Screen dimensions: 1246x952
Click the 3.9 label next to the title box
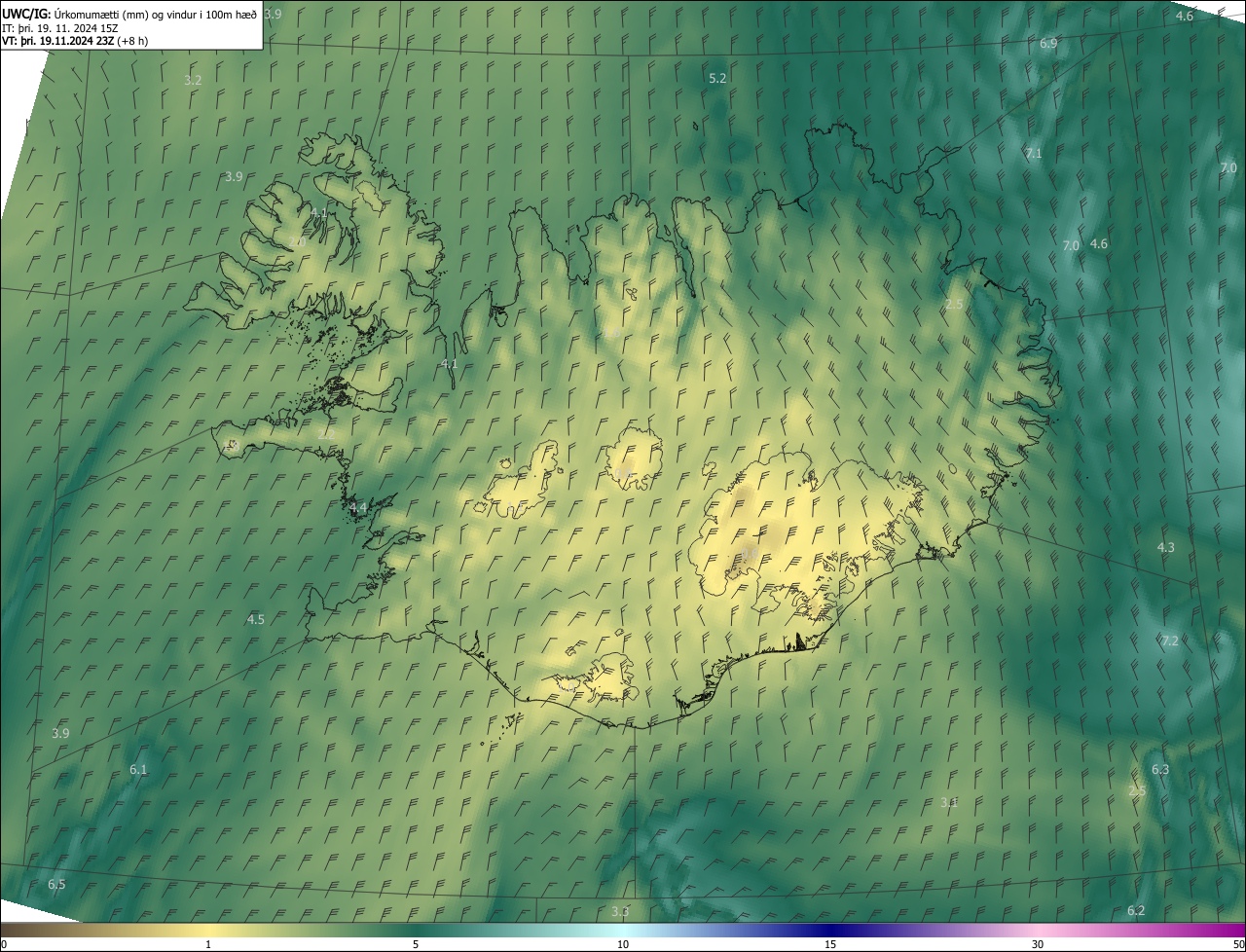273,14
